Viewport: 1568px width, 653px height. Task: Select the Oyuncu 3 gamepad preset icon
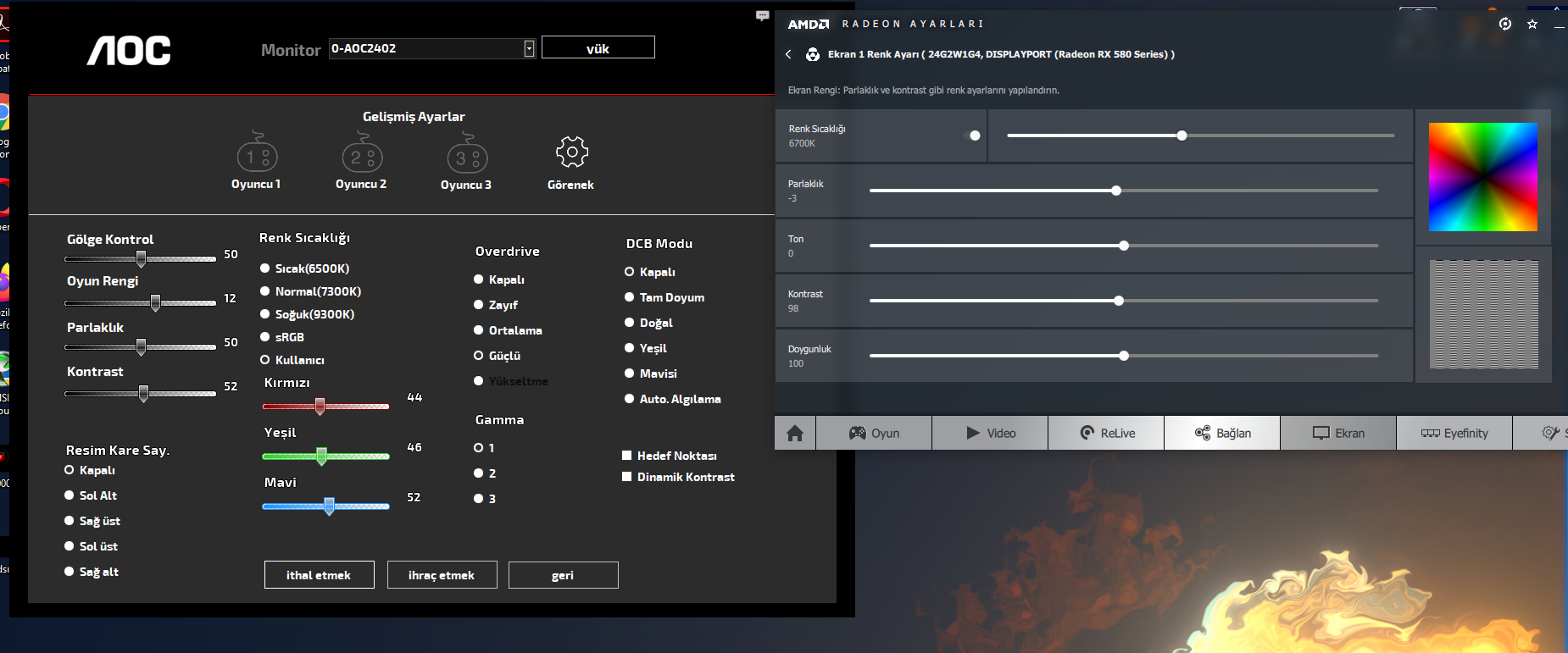(467, 152)
